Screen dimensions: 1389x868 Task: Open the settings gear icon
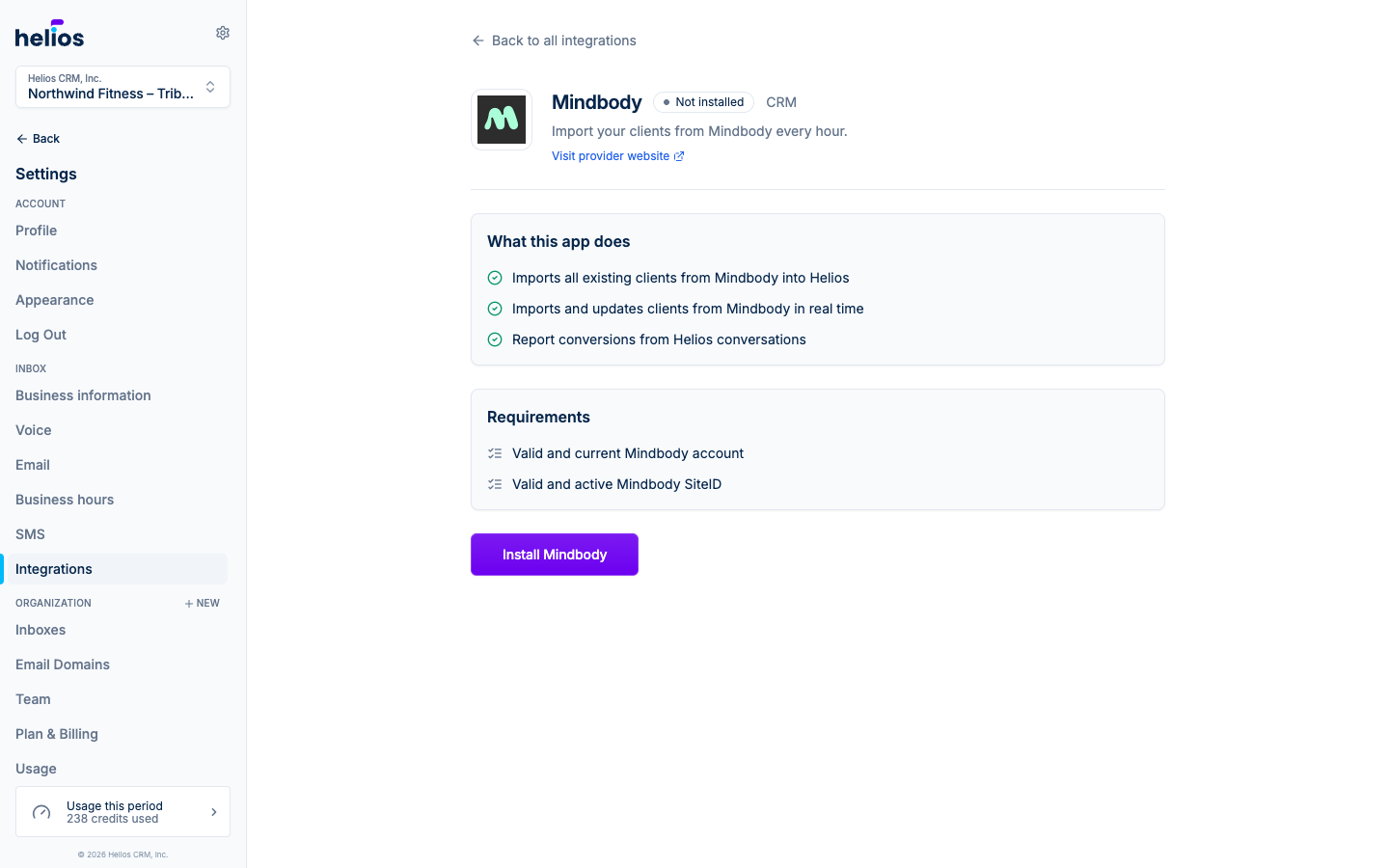coord(223,33)
